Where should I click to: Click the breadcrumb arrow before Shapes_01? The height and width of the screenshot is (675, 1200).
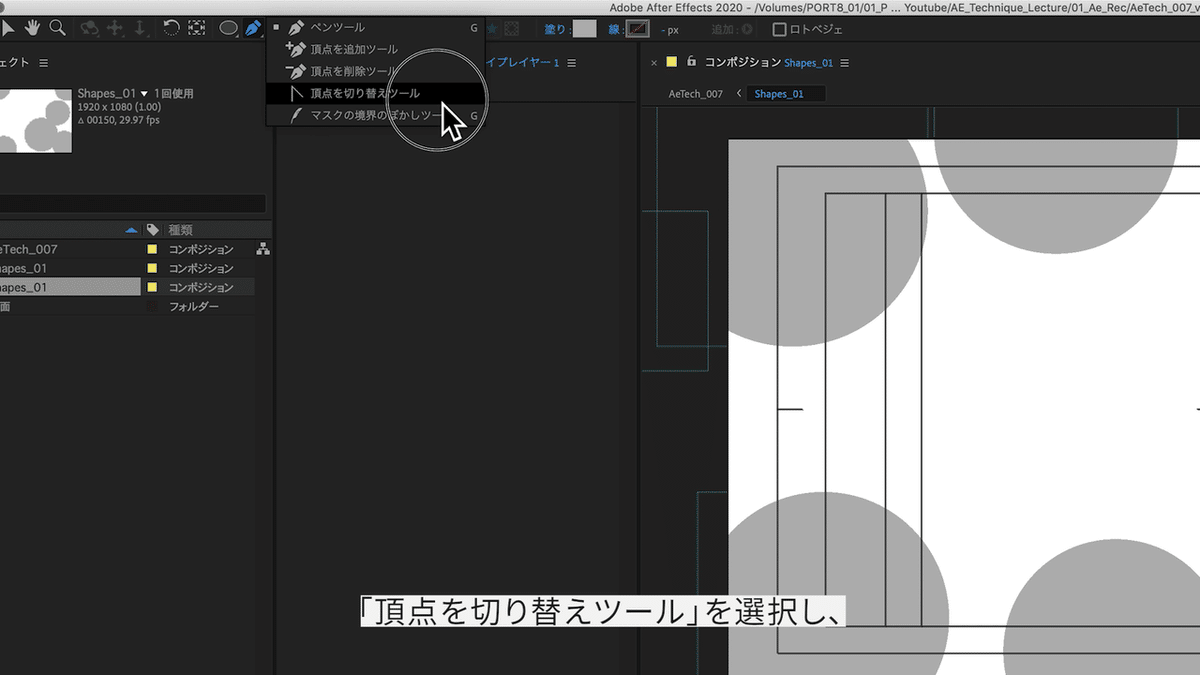click(x=738, y=94)
